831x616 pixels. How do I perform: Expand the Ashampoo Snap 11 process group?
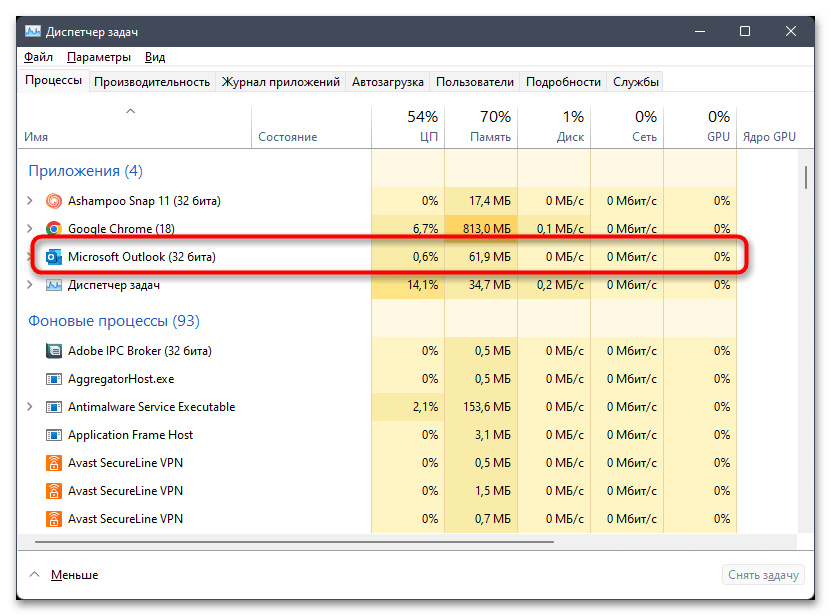[x=30, y=201]
